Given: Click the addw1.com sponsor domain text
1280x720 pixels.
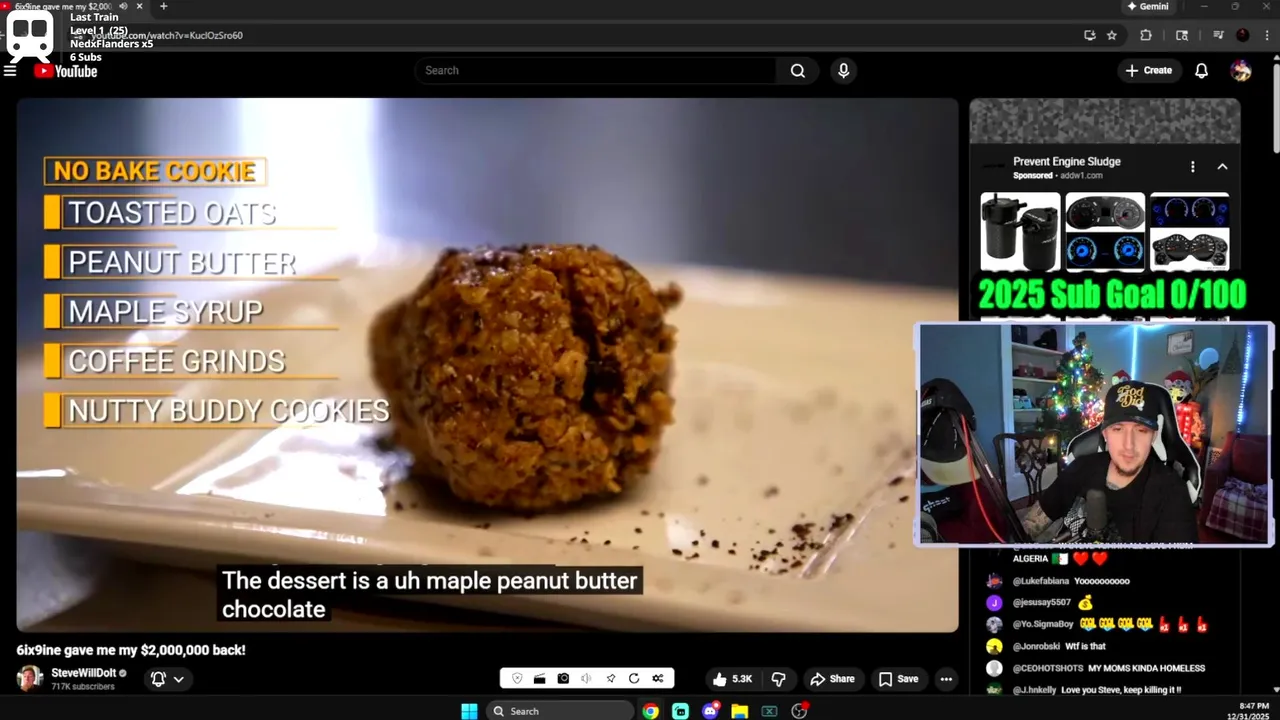Looking at the screenshot, I should pos(1079,176).
